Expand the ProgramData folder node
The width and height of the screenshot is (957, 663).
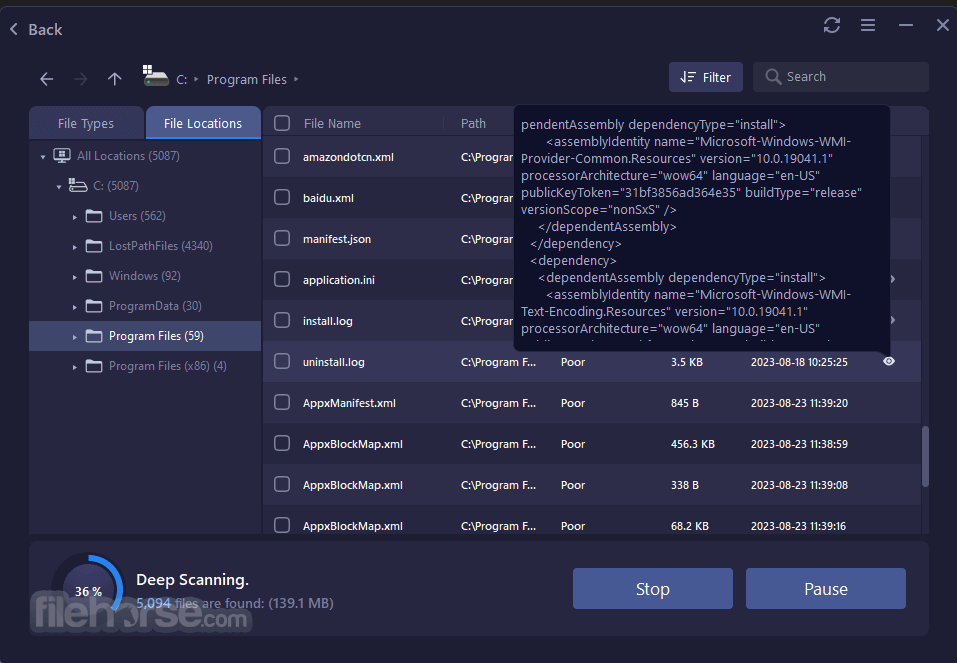click(74, 307)
